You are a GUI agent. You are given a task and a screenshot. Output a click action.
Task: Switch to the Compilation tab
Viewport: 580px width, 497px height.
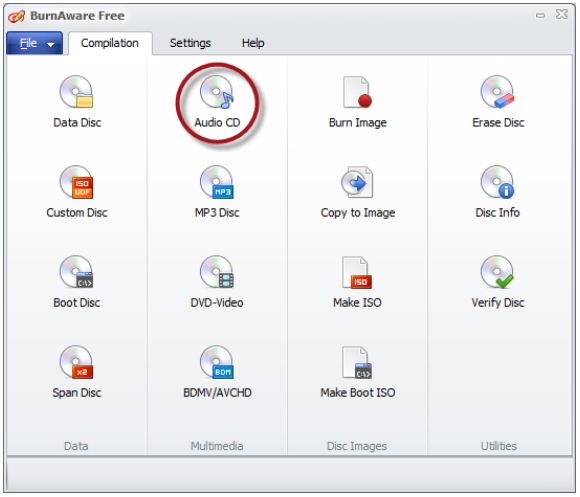[110, 43]
